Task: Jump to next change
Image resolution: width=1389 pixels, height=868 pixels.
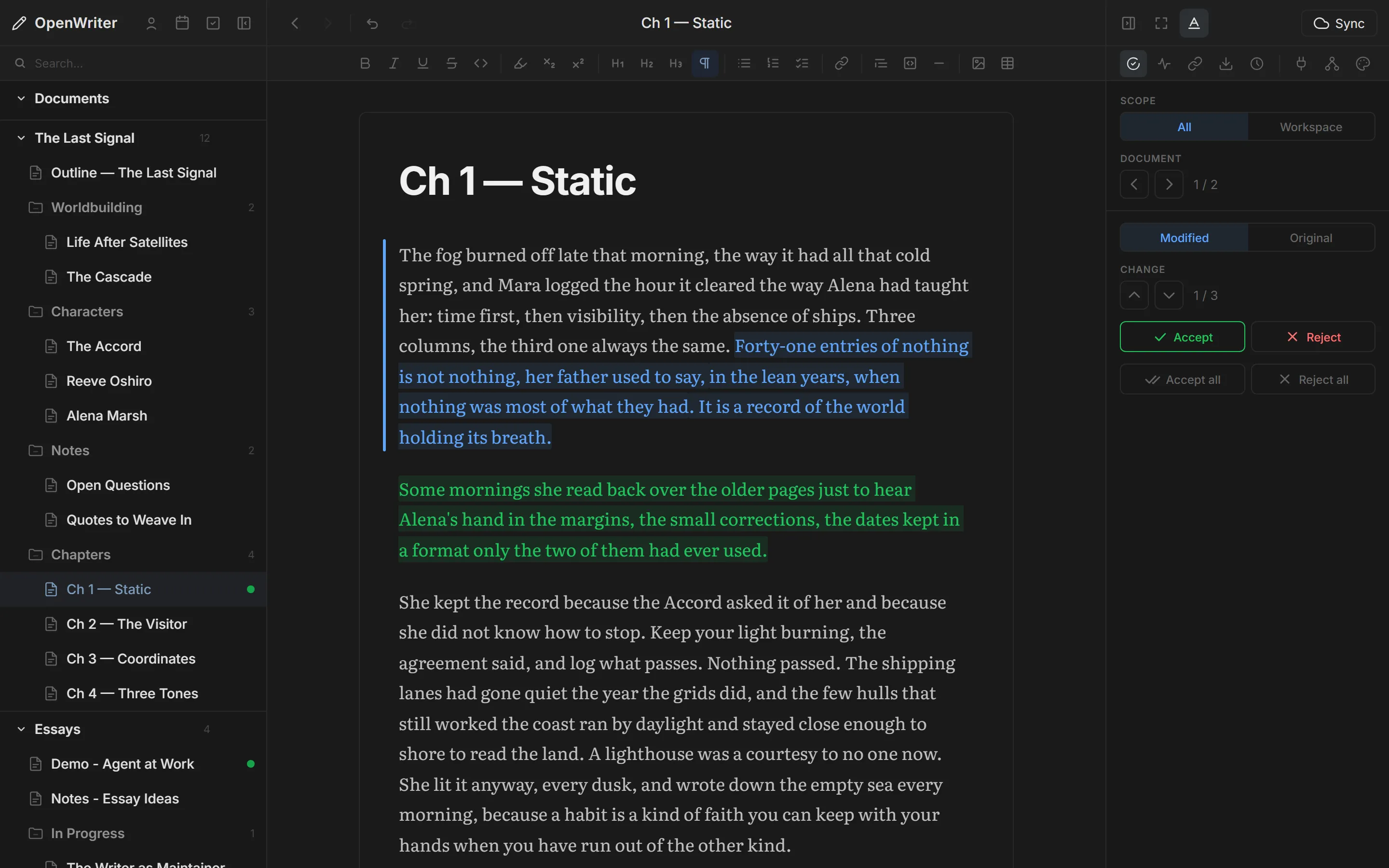Action: point(1169,295)
